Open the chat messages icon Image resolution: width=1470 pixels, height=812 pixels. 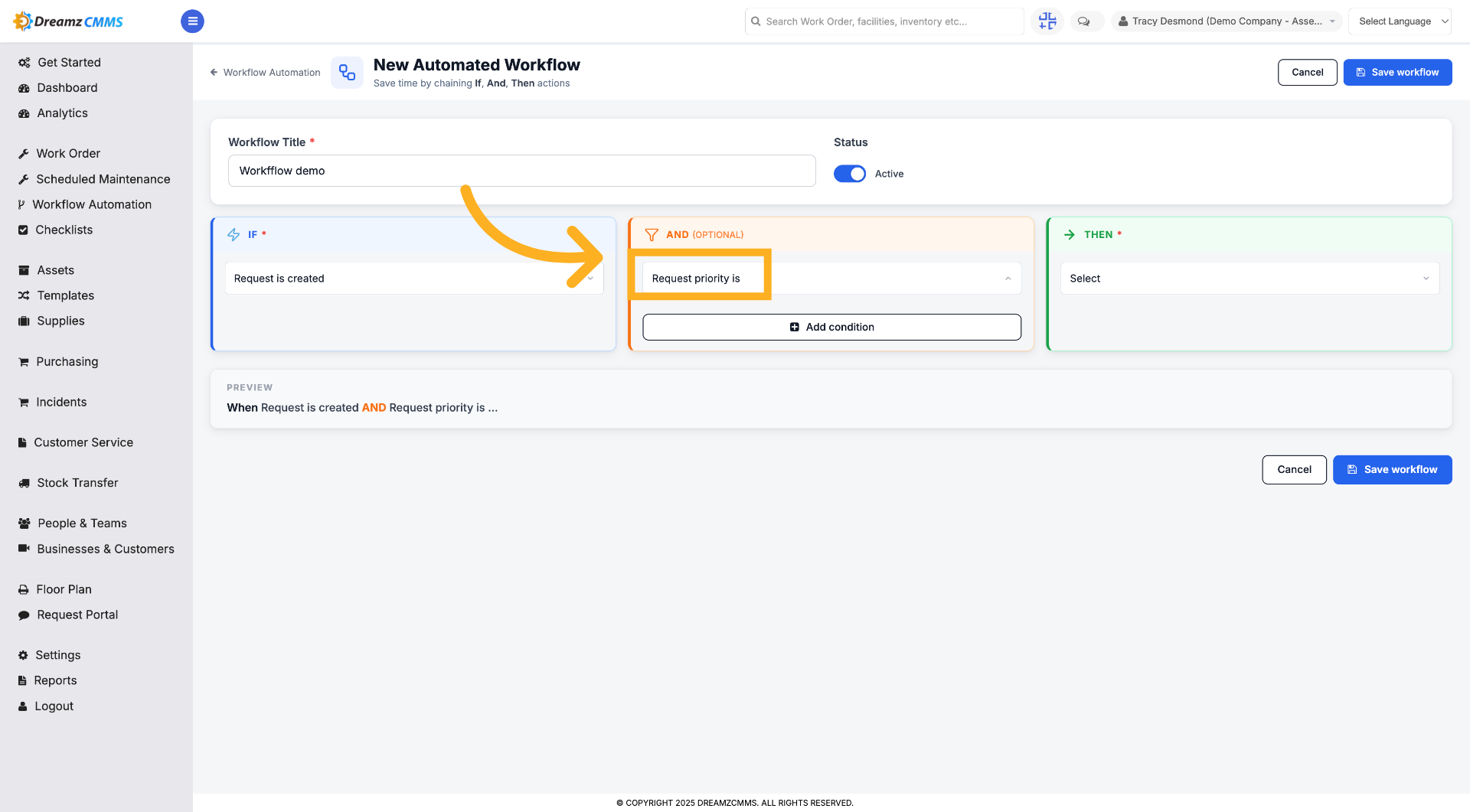pyautogui.click(x=1084, y=21)
